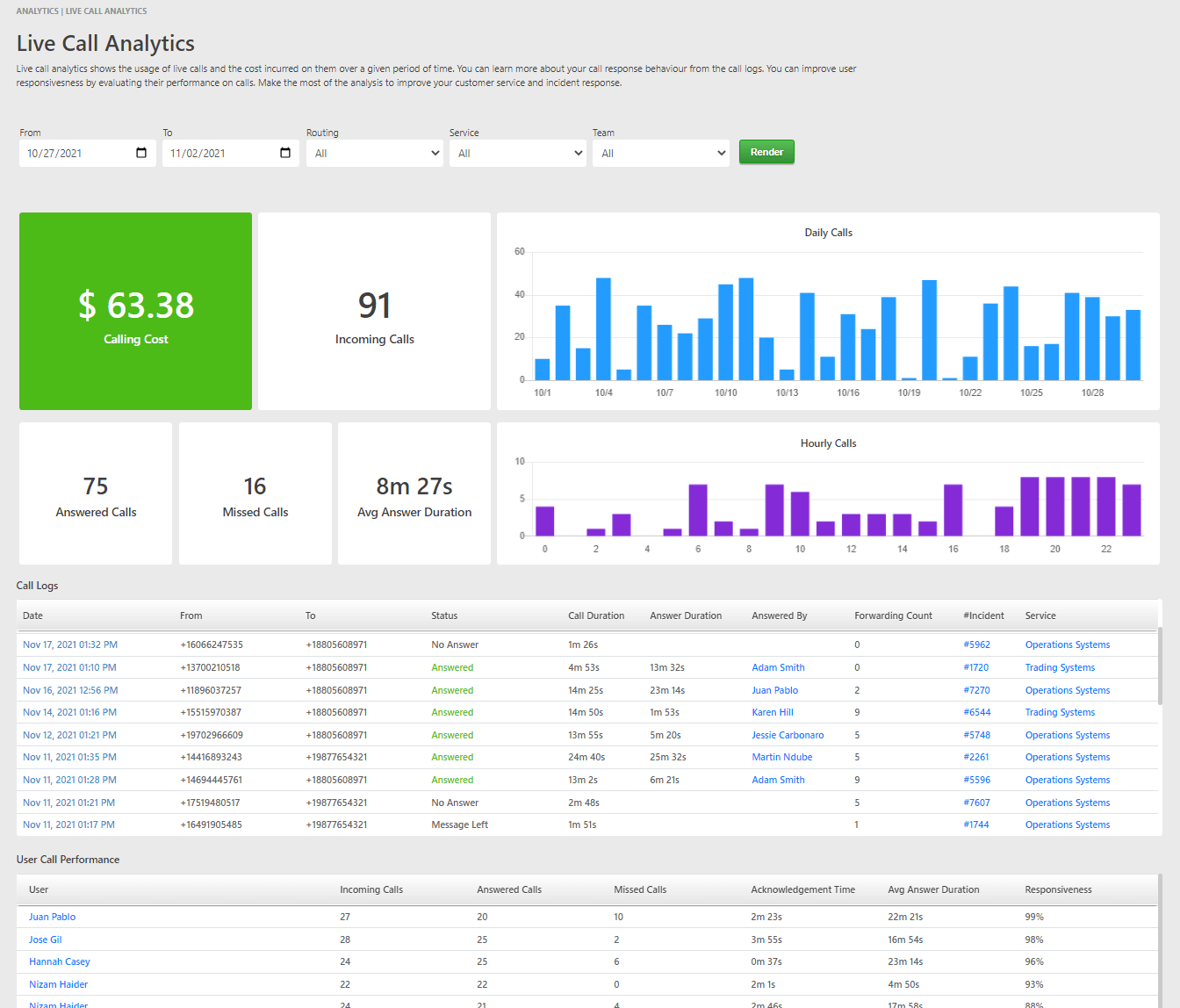Sort call logs by Call Duration header
1180x1008 pixels.
tap(596, 616)
